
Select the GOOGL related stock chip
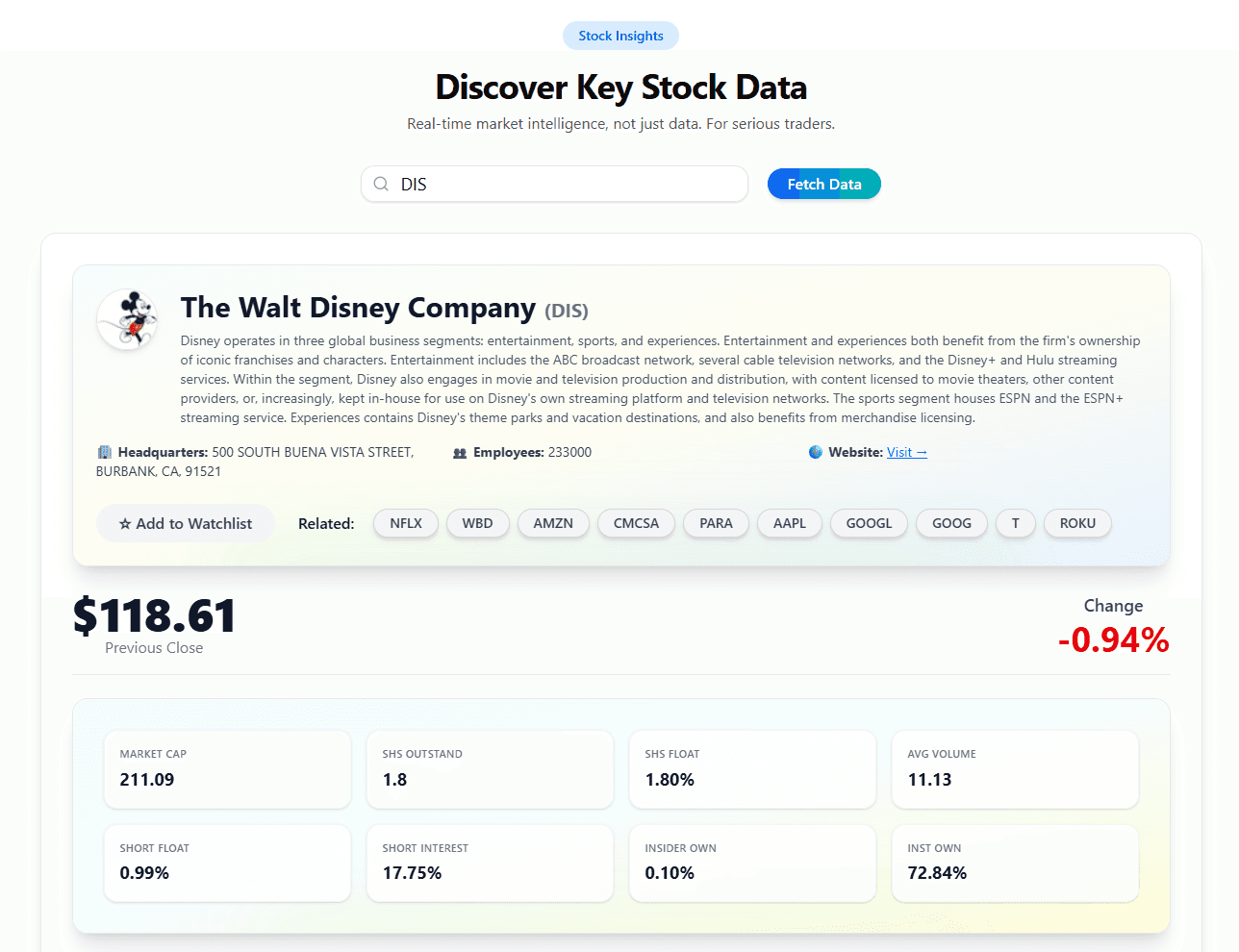(x=869, y=523)
